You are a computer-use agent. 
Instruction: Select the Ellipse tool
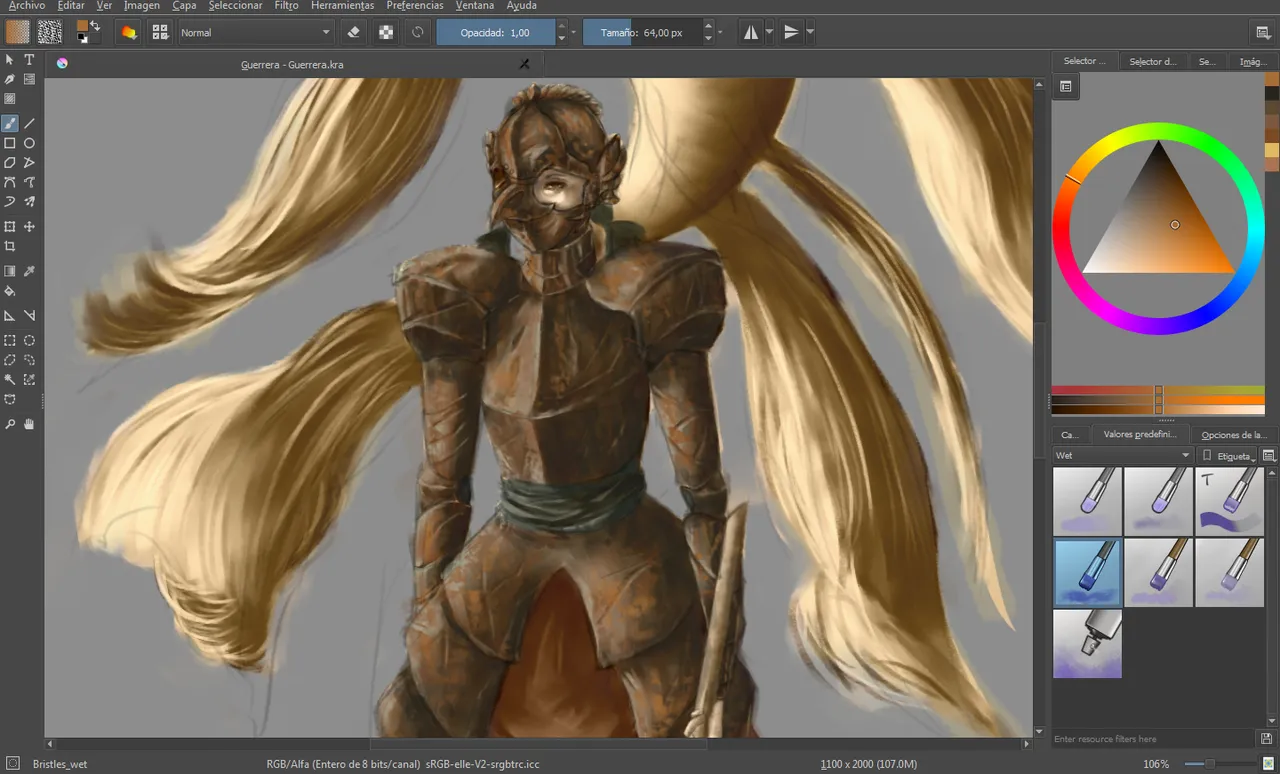click(29, 143)
